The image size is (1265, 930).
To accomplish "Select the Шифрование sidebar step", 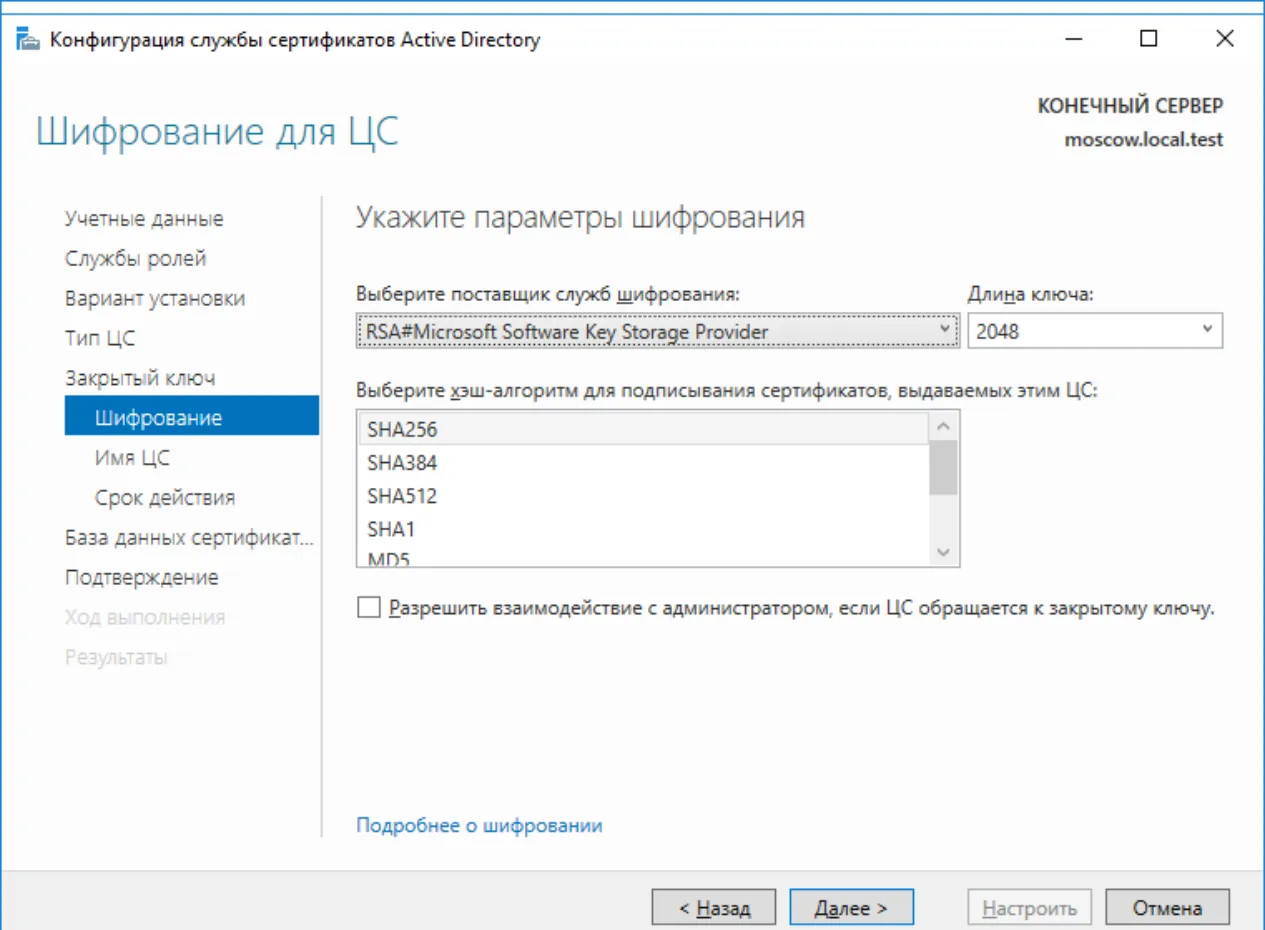I will tap(192, 417).
